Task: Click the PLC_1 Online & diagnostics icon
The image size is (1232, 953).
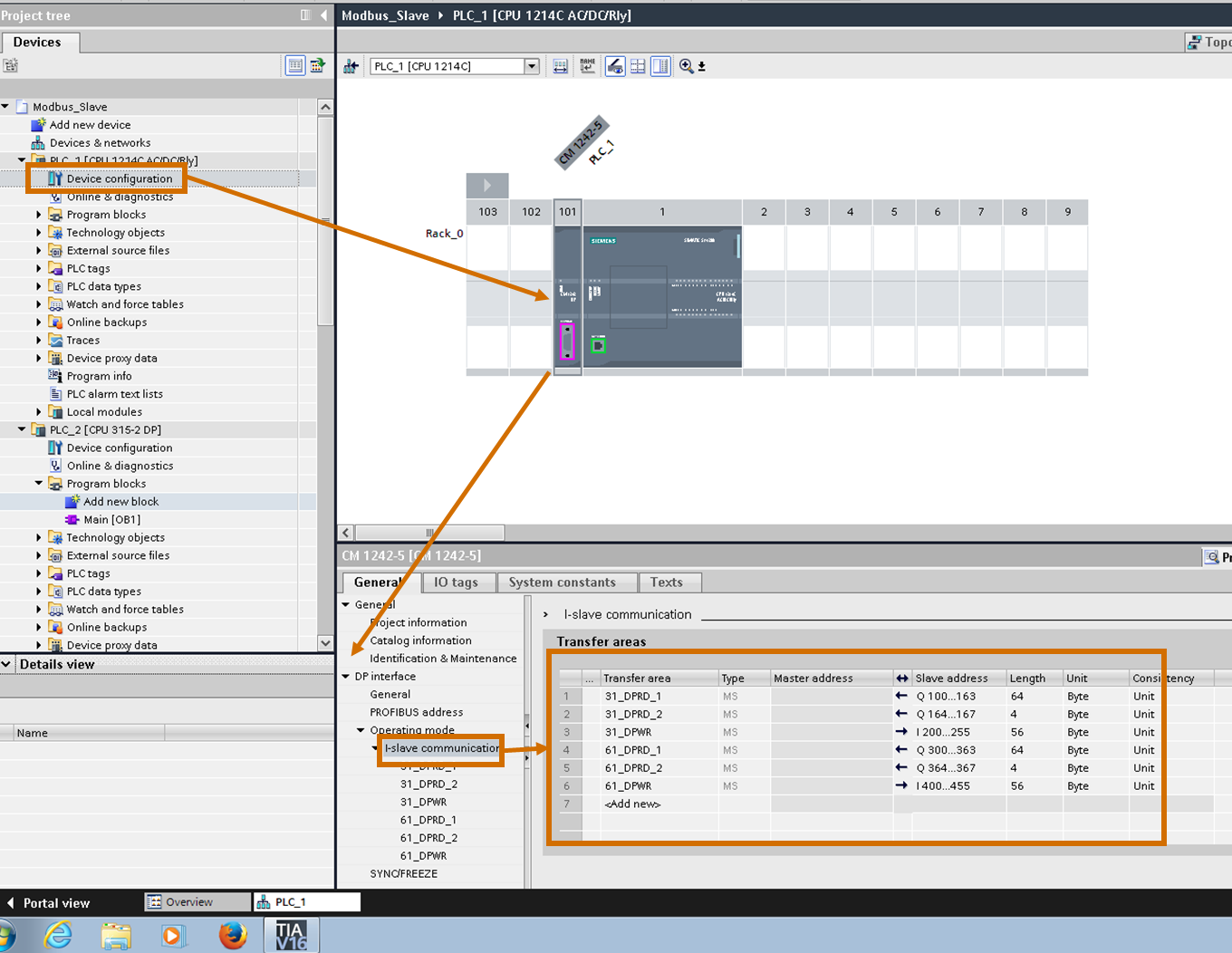Action: [55, 197]
